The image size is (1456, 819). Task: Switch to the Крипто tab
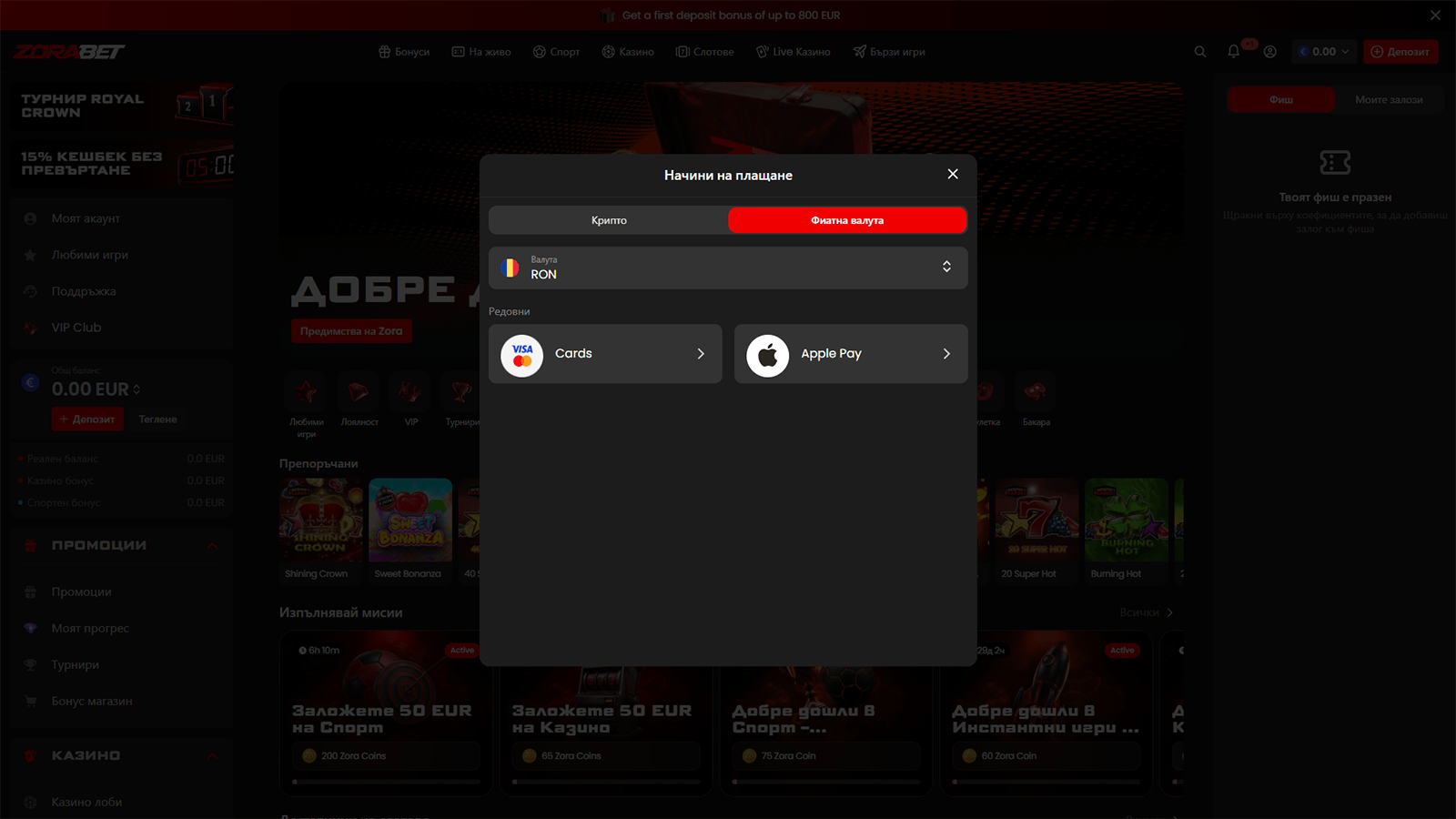tap(609, 220)
